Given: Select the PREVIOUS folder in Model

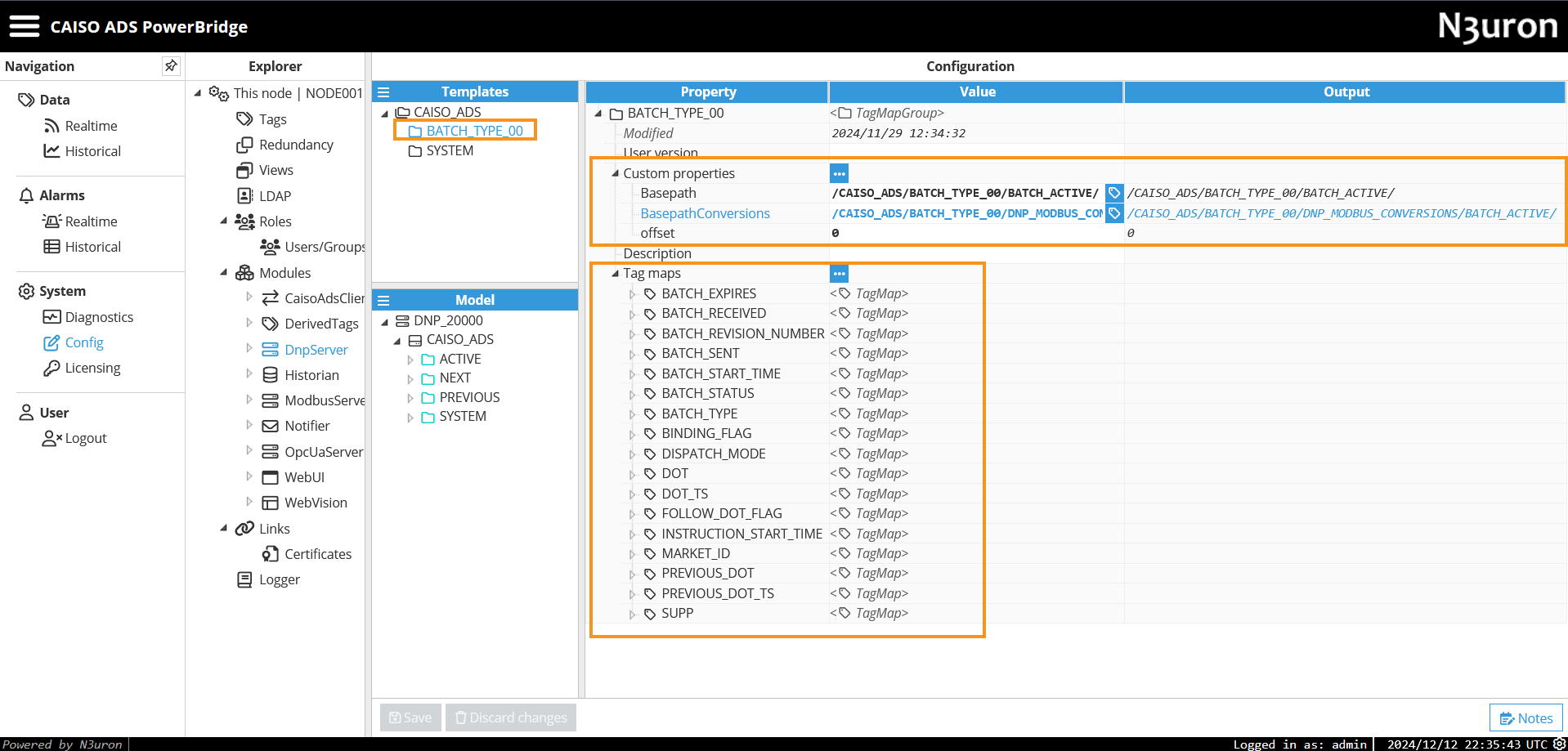Looking at the screenshot, I should coord(469,397).
